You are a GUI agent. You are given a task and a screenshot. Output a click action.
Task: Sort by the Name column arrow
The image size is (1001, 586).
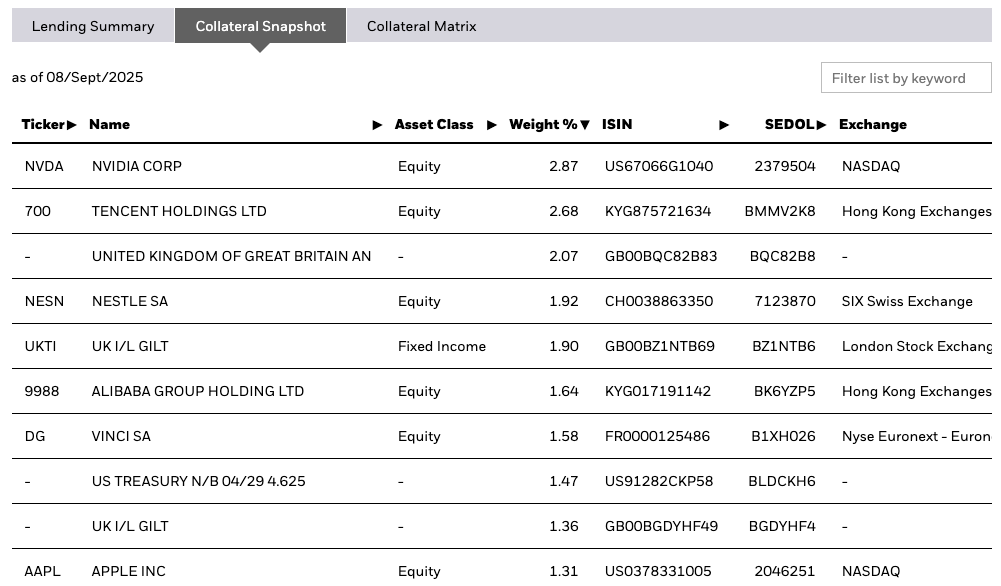[x=377, y=125]
